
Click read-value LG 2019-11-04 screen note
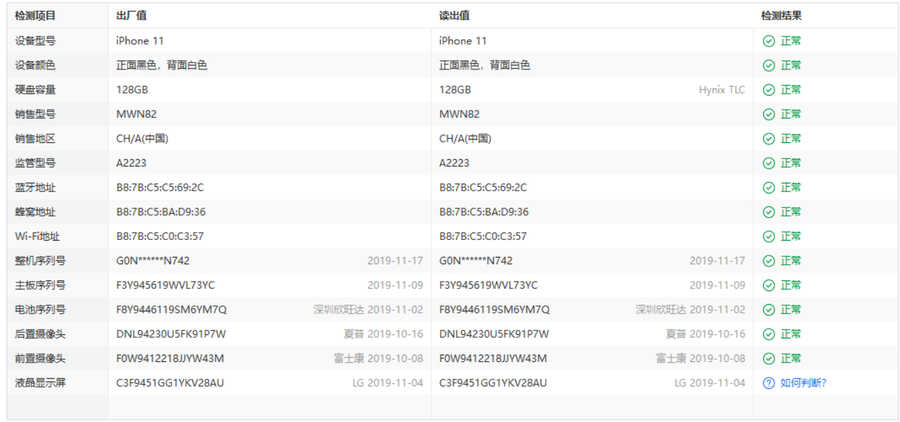coord(710,383)
